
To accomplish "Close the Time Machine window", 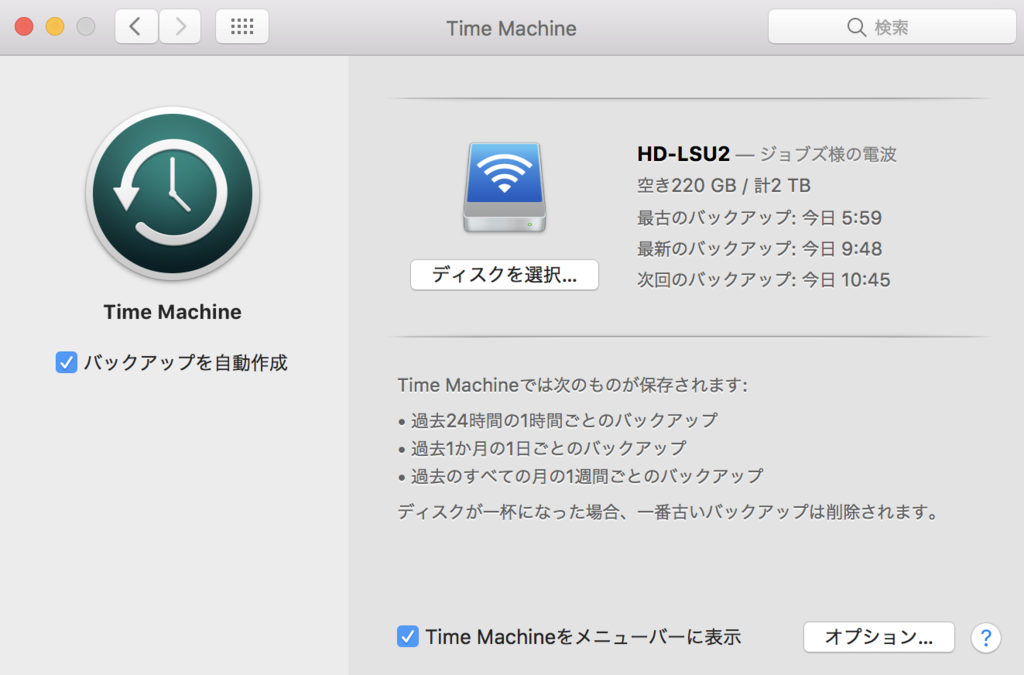I will point(24,27).
